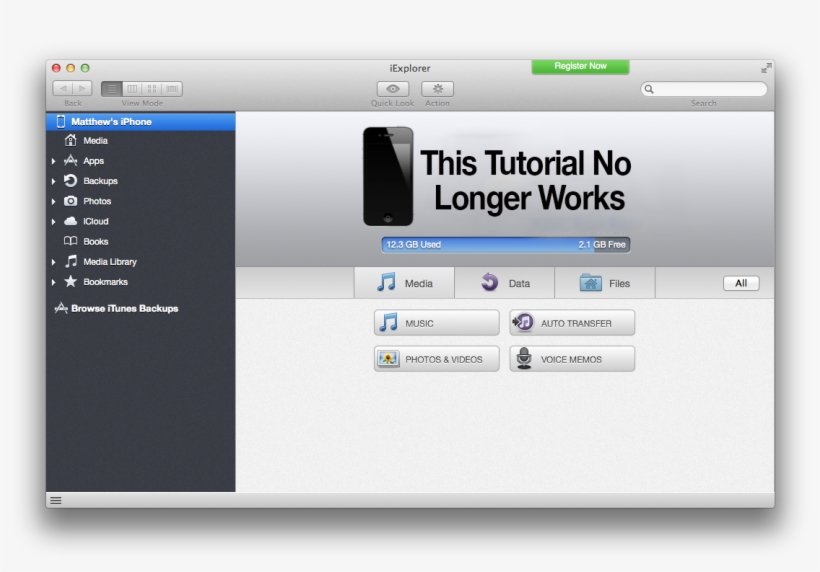Screen dimensions: 820x572
Task: Click the Media house icon in sidebar
Action: (x=70, y=140)
